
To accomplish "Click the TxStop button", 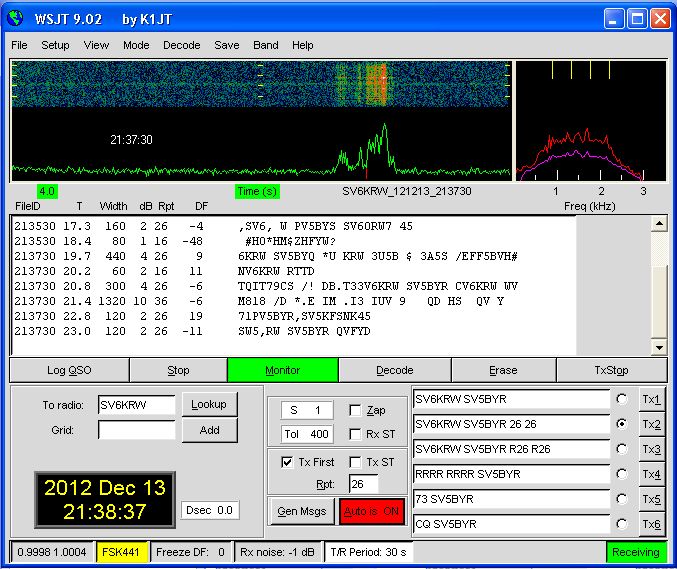I will point(611,370).
